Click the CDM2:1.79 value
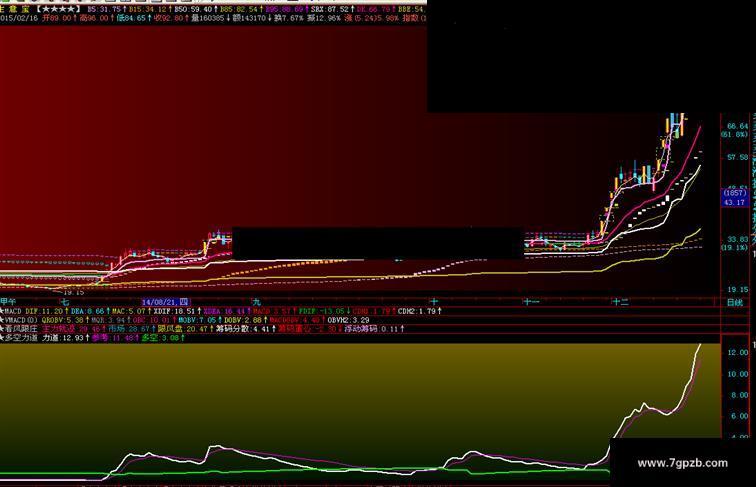756x487 pixels. click(x=417, y=311)
